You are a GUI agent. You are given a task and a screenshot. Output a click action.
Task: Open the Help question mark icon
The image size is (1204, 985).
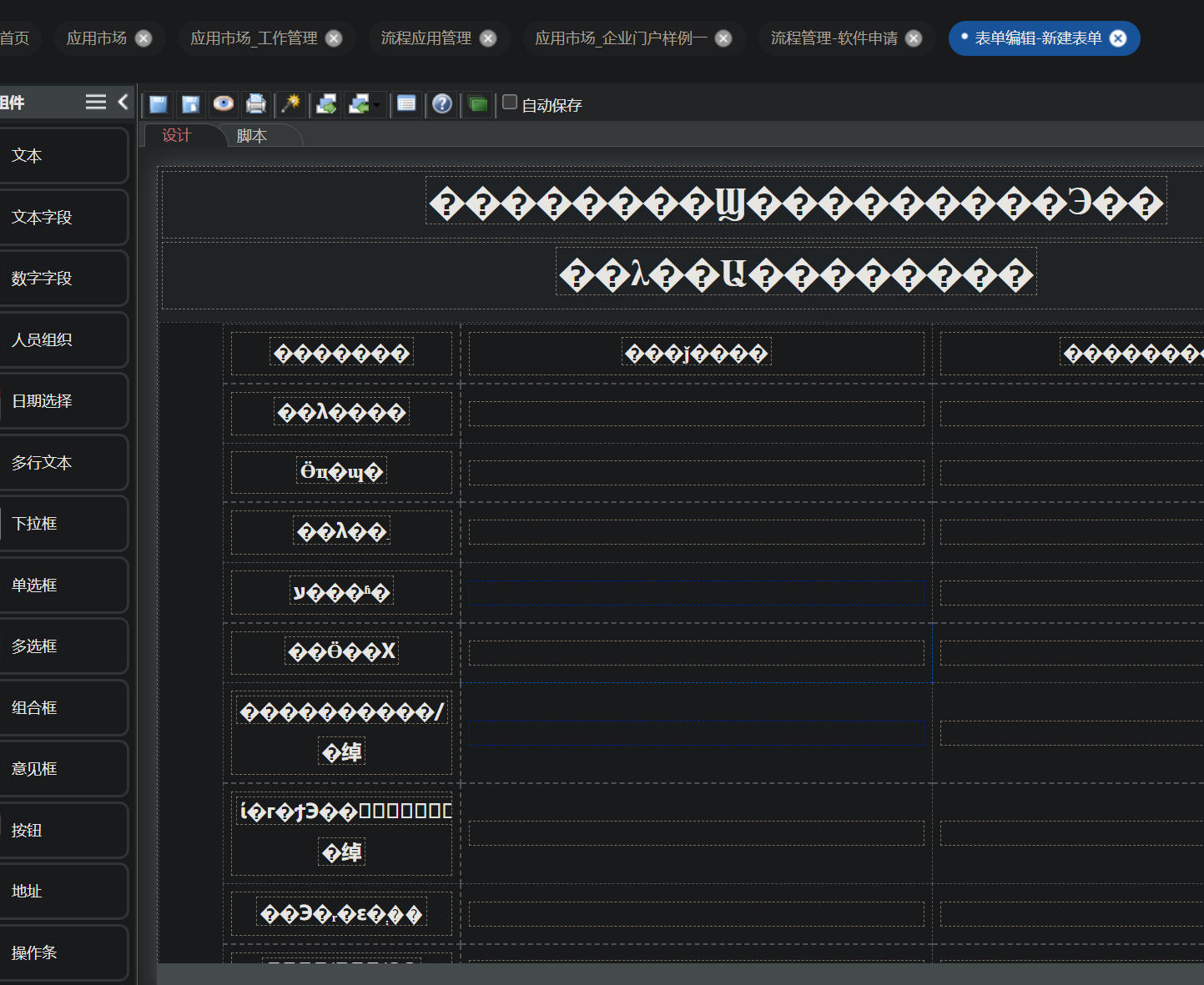(442, 104)
